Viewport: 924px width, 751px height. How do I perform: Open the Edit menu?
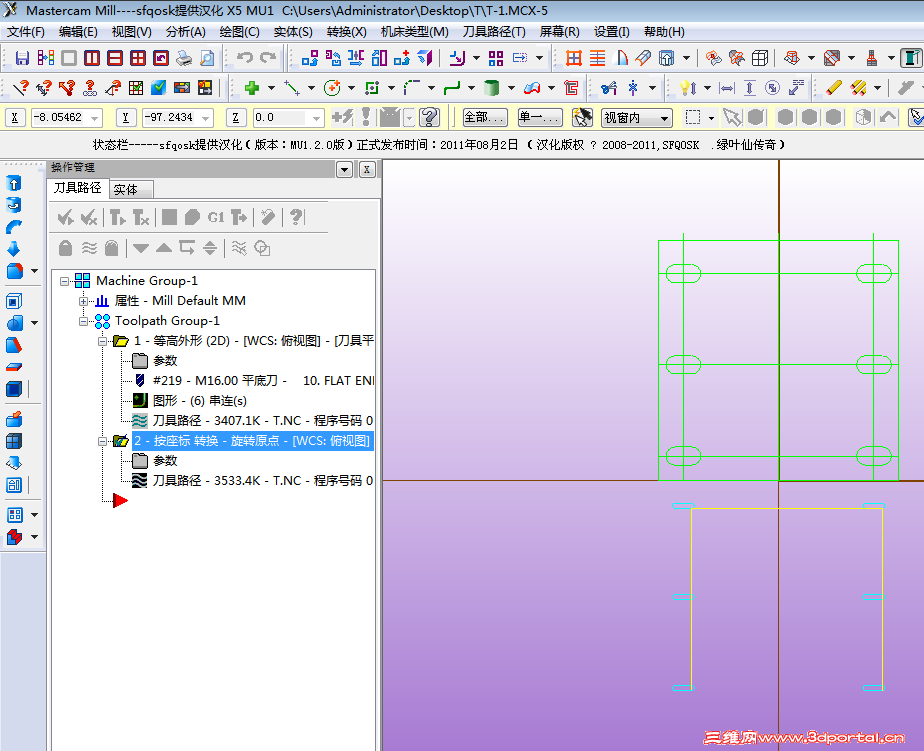point(78,32)
